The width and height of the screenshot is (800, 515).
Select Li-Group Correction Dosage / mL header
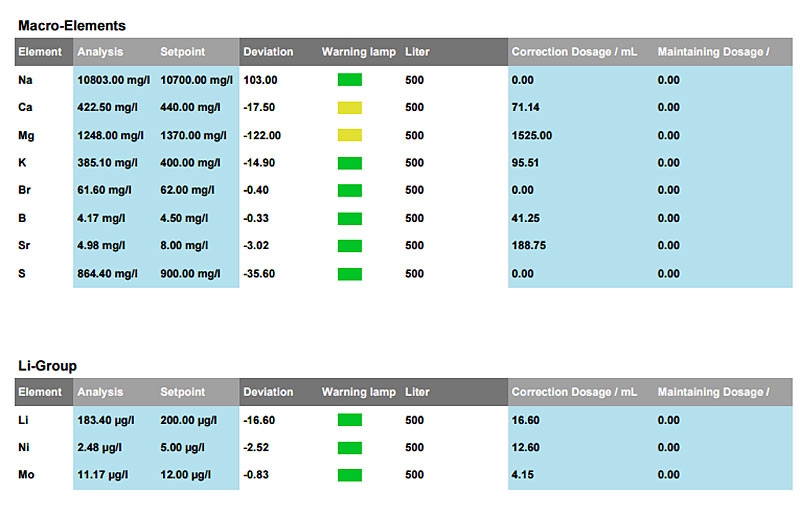[x=574, y=392]
